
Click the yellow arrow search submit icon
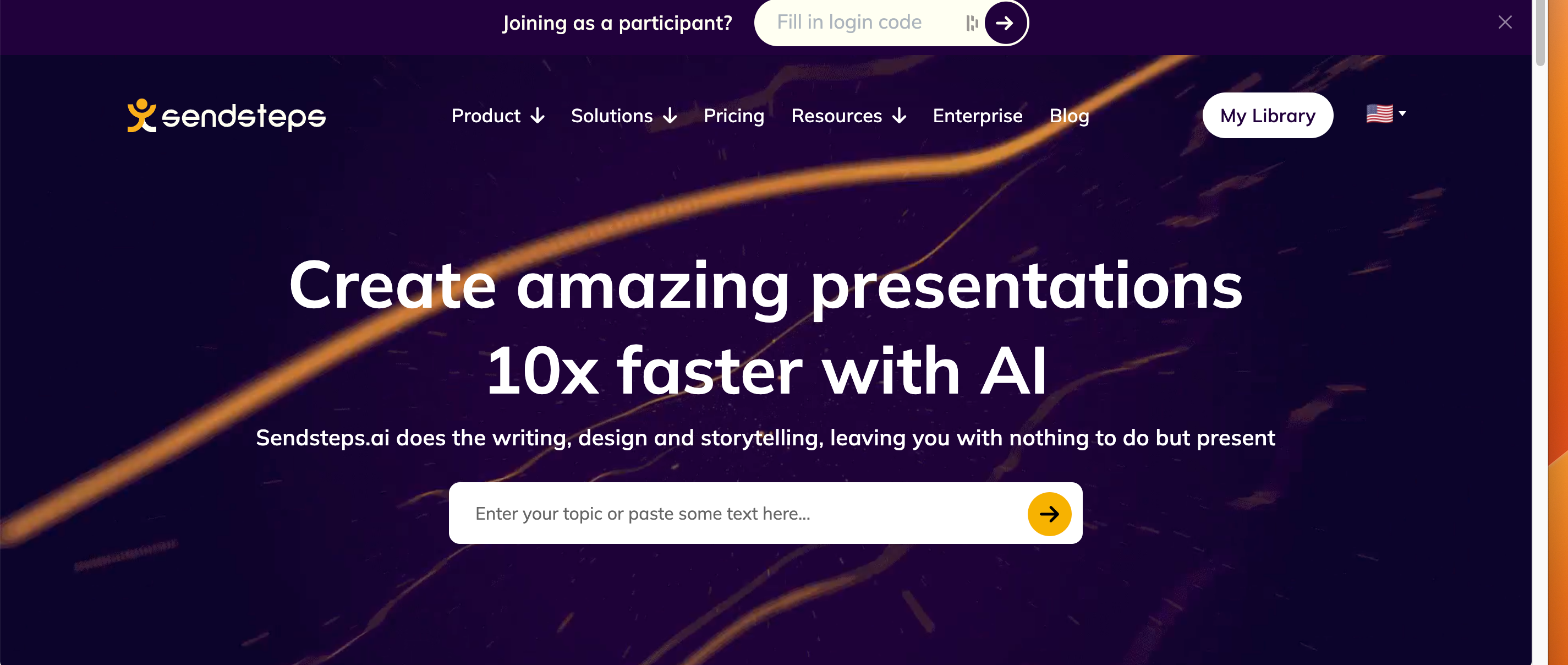point(1050,513)
